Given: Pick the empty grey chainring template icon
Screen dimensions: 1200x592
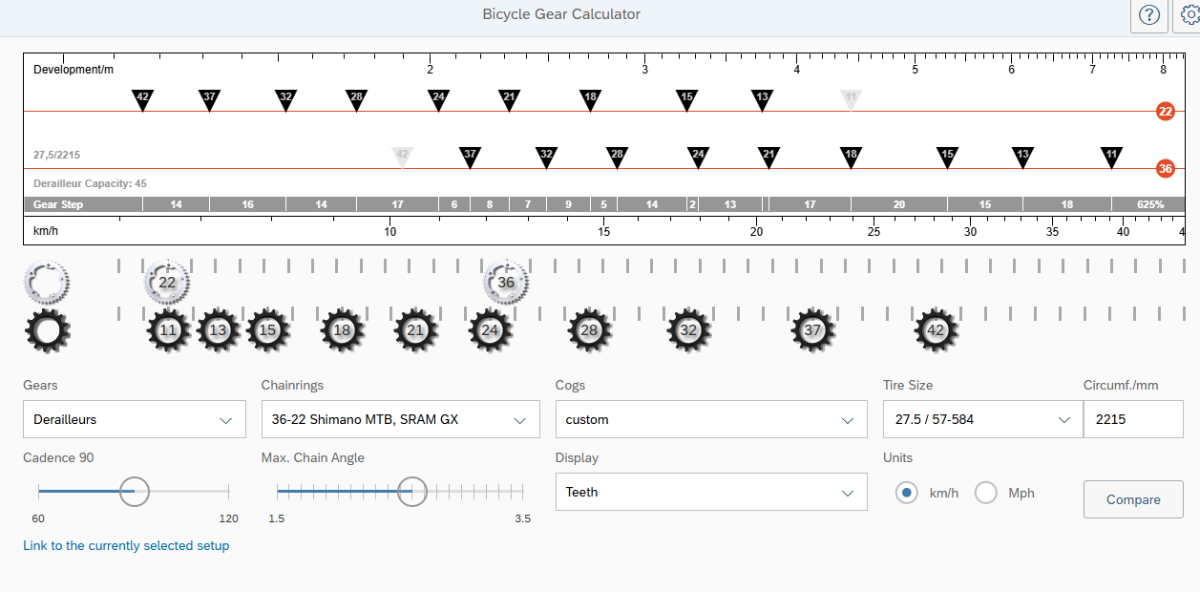Looking at the screenshot, I should 46,283.
